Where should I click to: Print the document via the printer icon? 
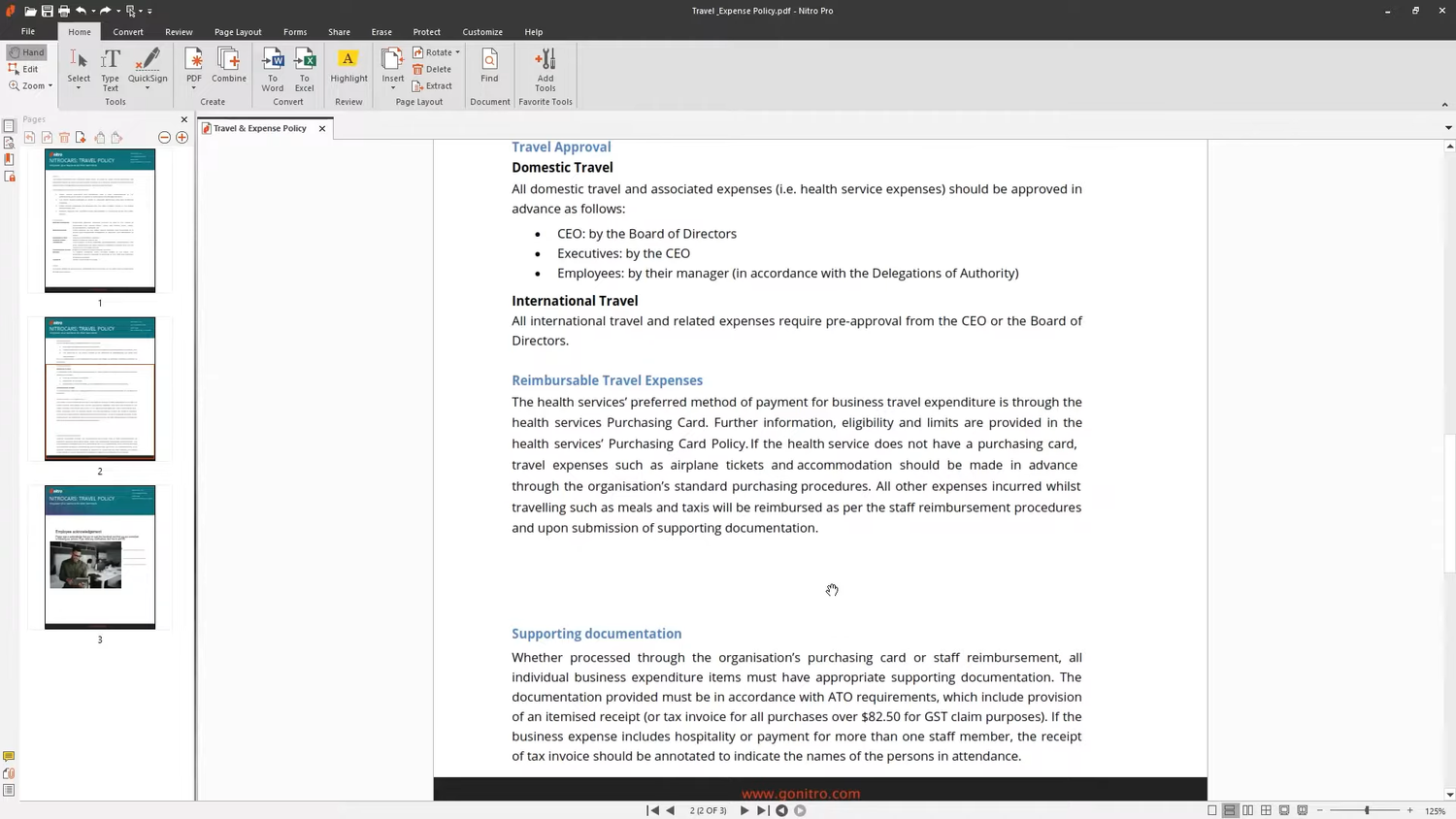click(64, 11)
